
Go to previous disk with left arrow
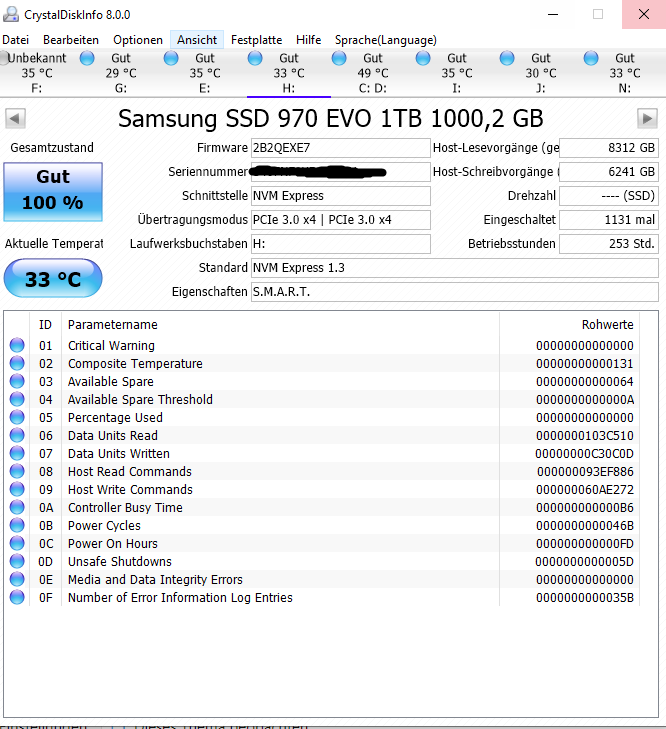15,119
